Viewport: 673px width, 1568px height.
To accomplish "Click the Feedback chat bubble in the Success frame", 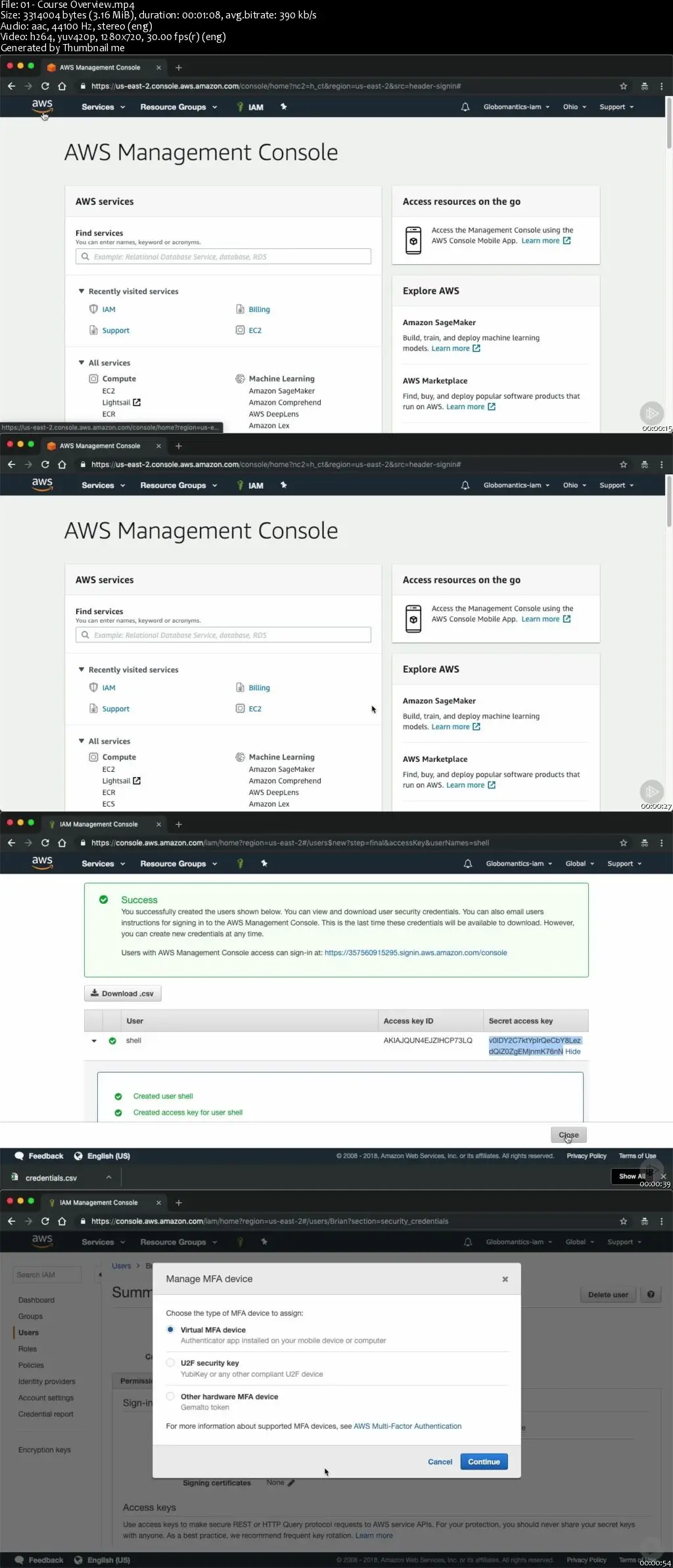I will click(x=19, y=1155).
